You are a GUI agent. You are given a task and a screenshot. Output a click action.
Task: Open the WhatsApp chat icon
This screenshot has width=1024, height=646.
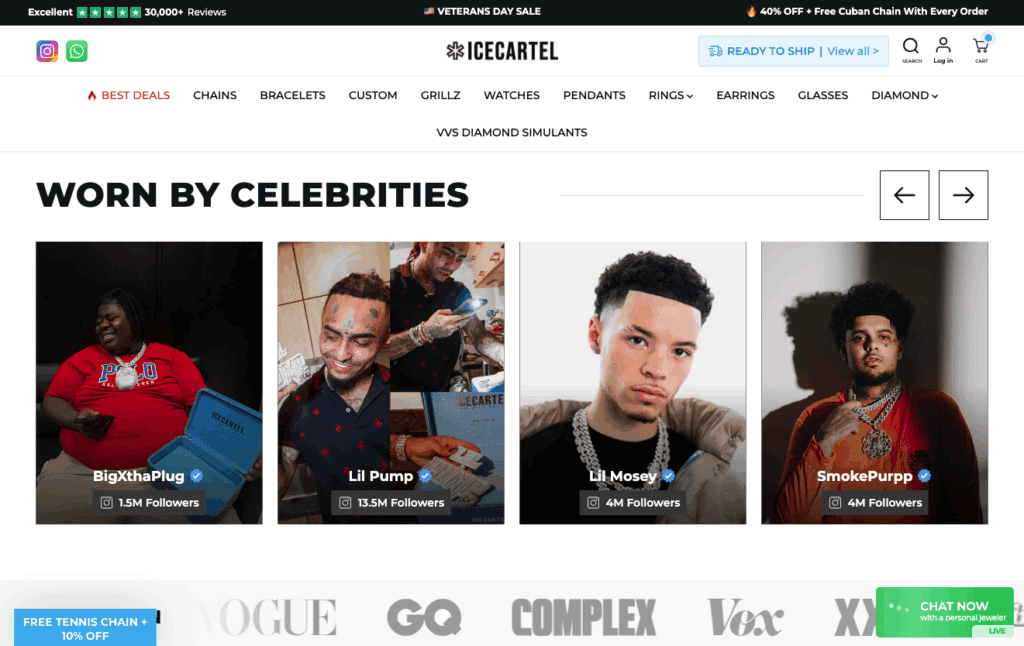(76, 51)
